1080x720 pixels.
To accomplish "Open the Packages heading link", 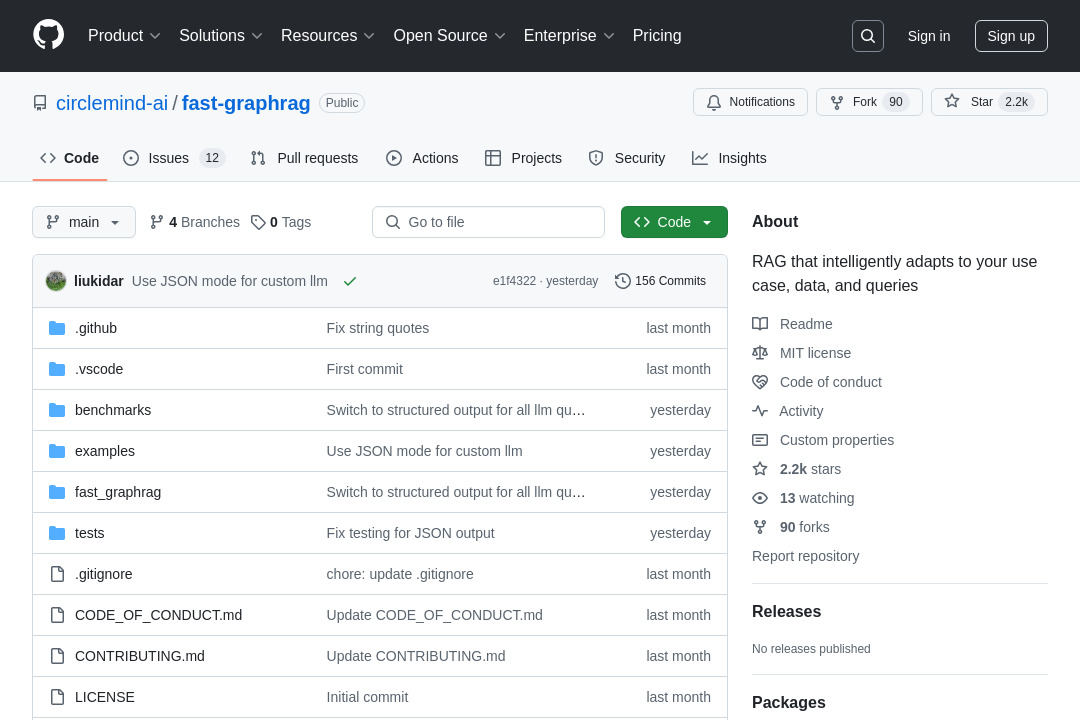I will point(789,703).
